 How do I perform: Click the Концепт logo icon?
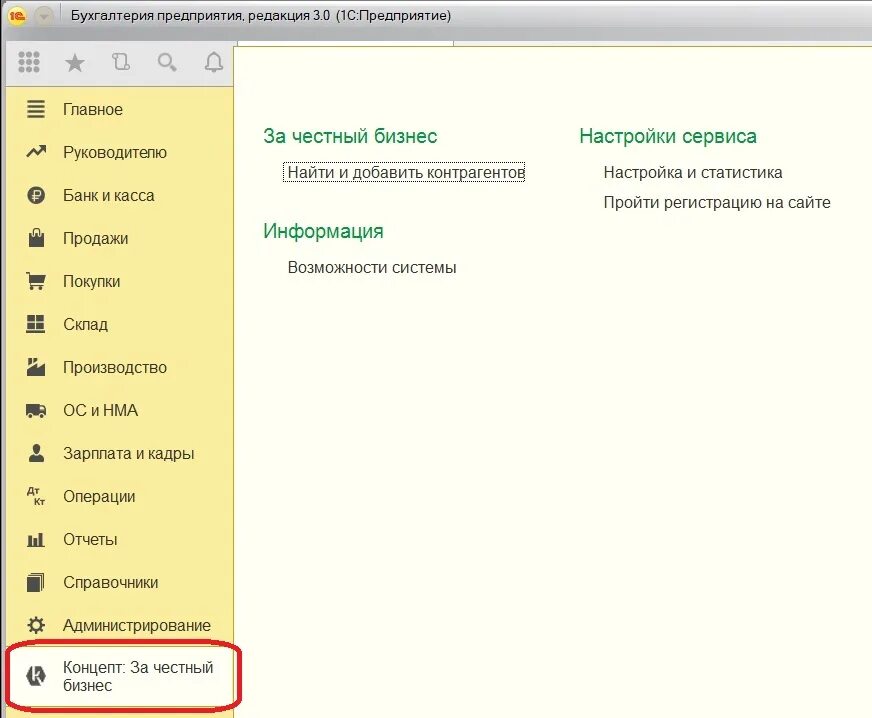36,676
